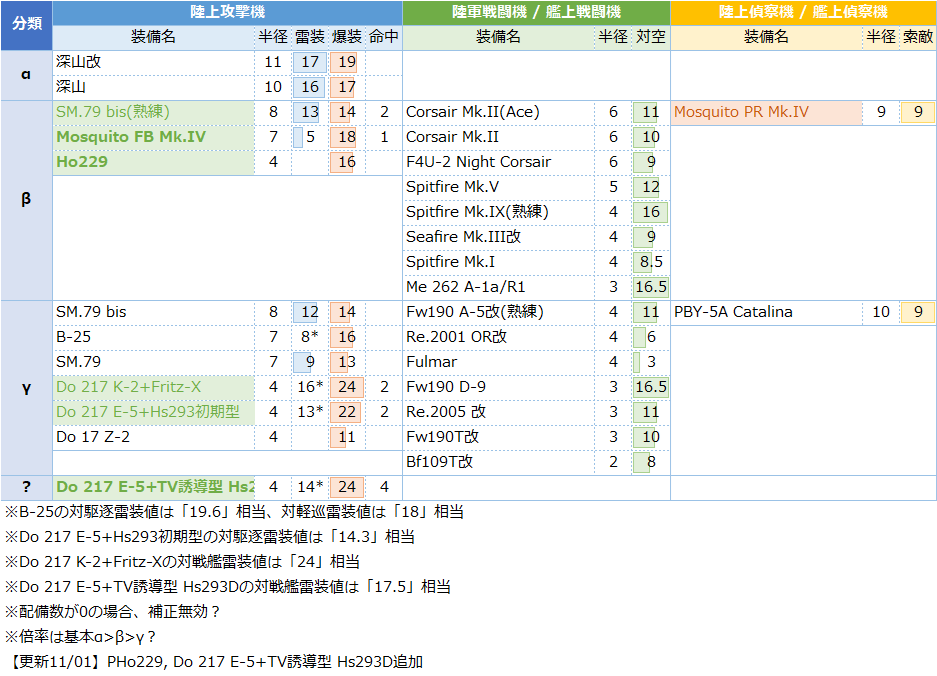This screenshot has height=676, width=937.
Task: Click the Do 217 E-5+Hs293初期型 name
Action: (x=147, y=412)
